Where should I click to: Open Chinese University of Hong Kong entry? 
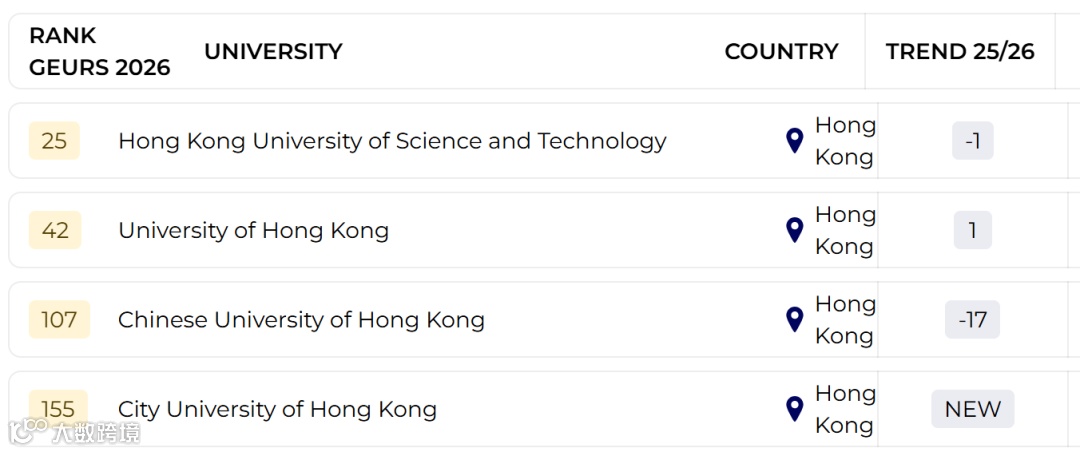(301, 320)
